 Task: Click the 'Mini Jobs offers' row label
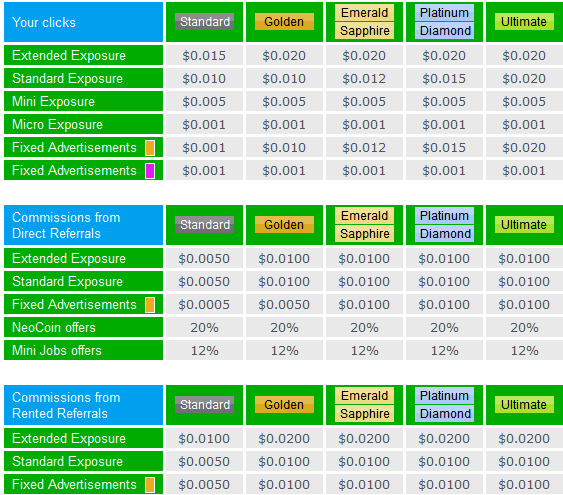(x=57, y=351)
